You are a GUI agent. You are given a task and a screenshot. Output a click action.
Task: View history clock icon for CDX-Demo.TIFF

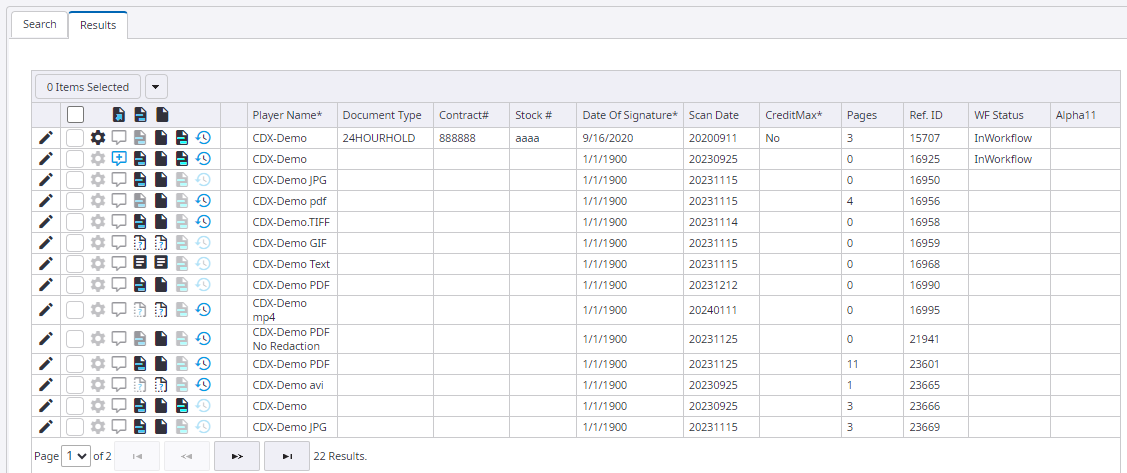click(x=203, y=222)
